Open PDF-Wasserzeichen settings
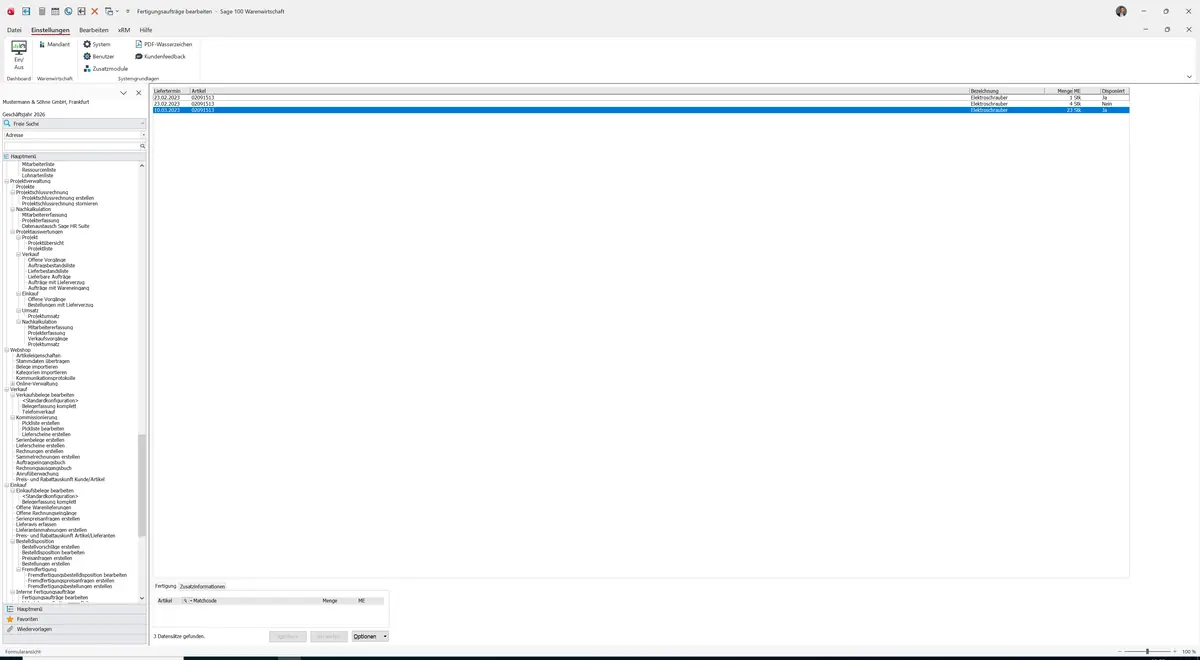The width and height of the screenshot is (1200, 660). point(164,45)
